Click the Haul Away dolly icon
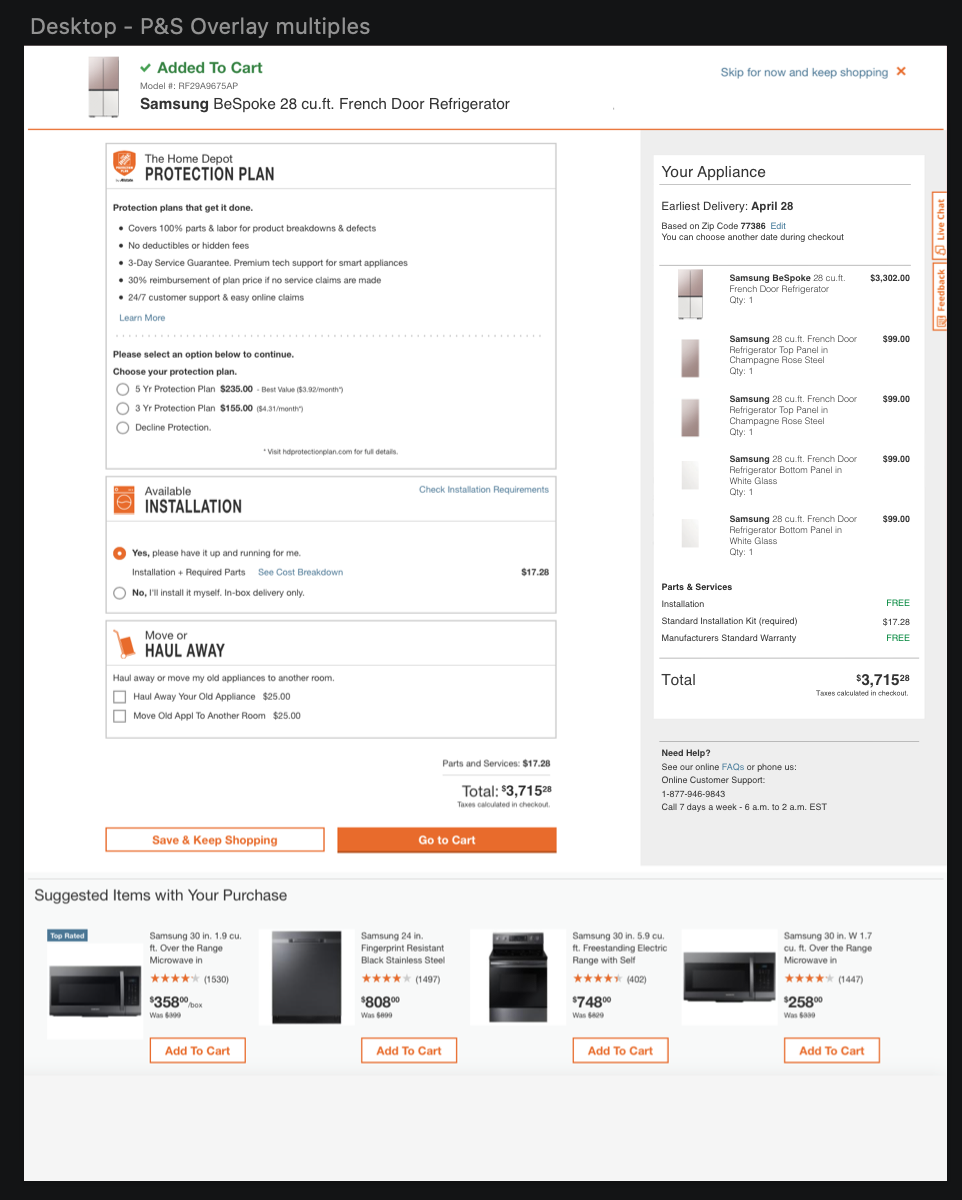 click(125, 644)
